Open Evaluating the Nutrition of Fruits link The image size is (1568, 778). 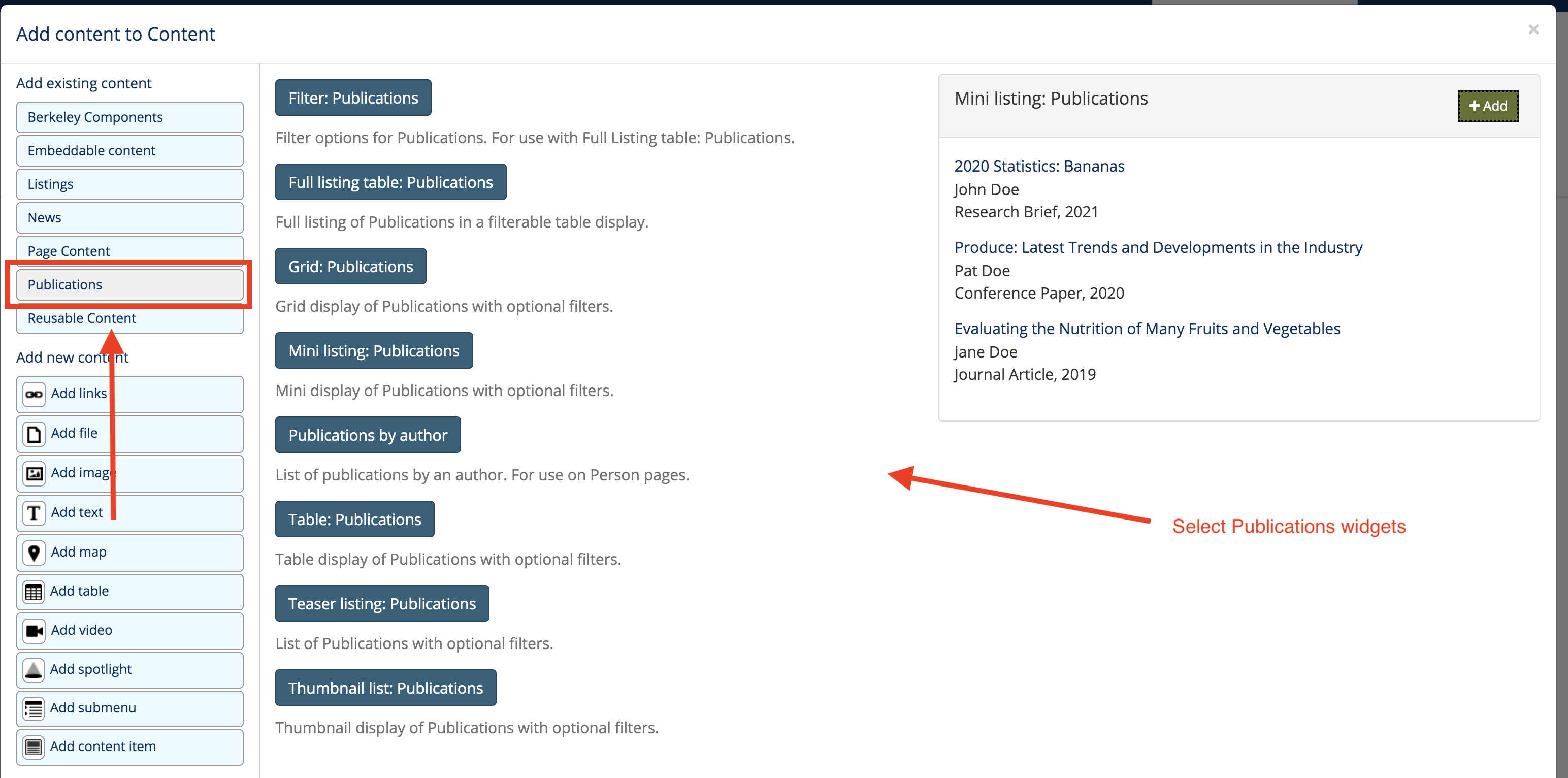pos(1148,328)
